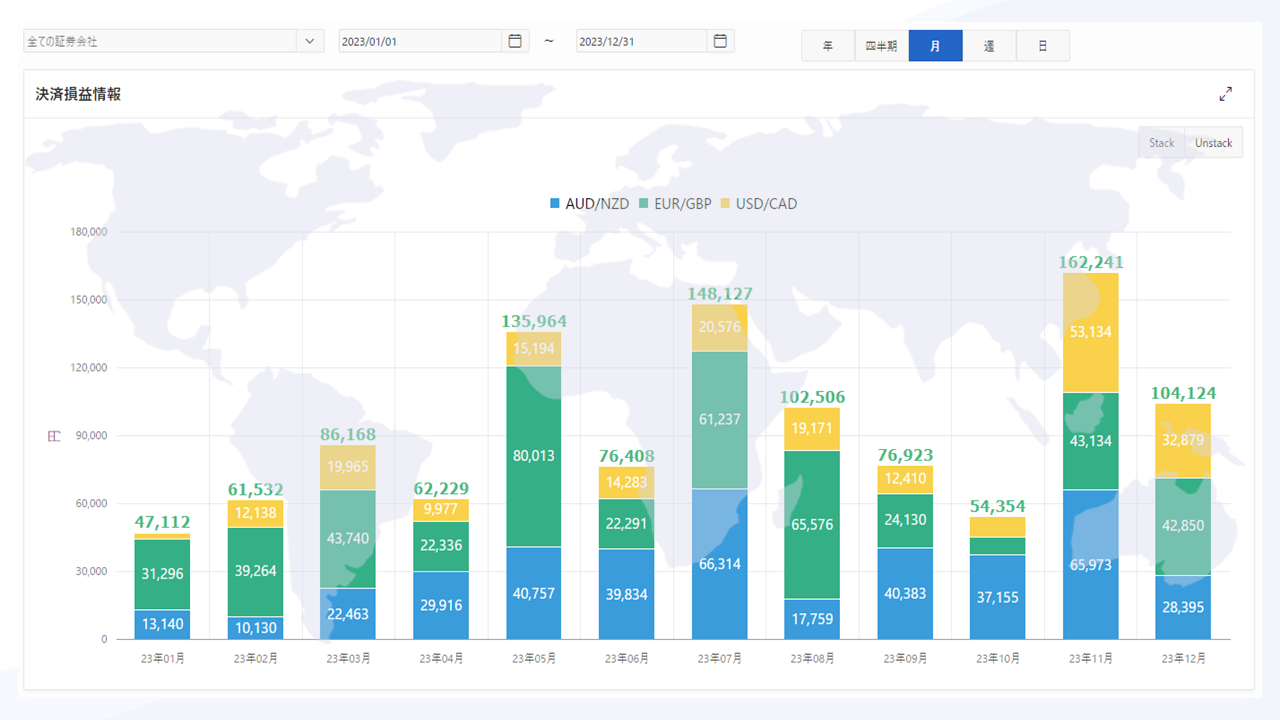Open the end date calendar picker icon
The image size is (1280, 720).
pyautogui.click(x=720, y=41)
